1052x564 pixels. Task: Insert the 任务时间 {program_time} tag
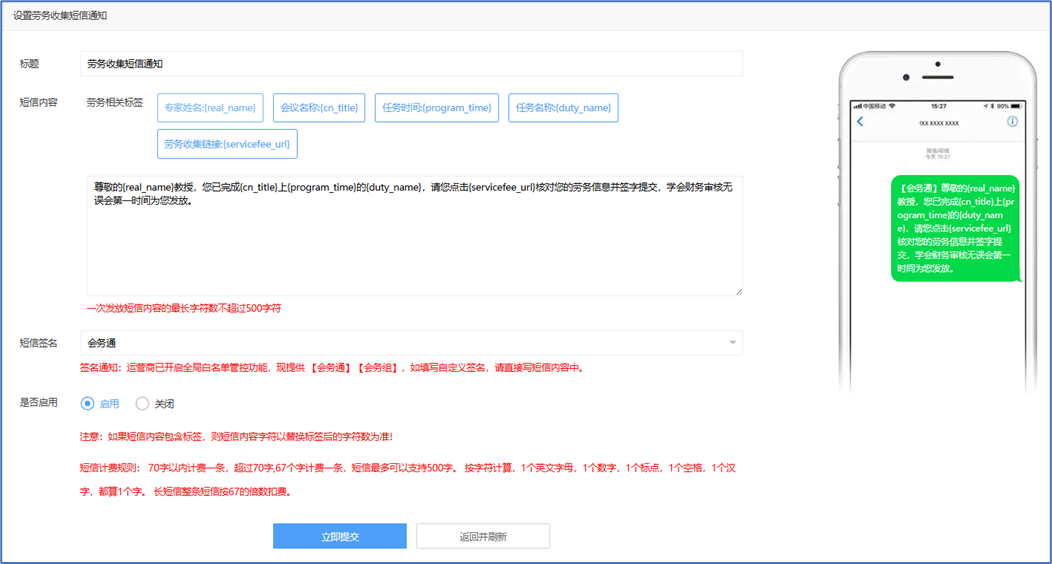point(437,108)
